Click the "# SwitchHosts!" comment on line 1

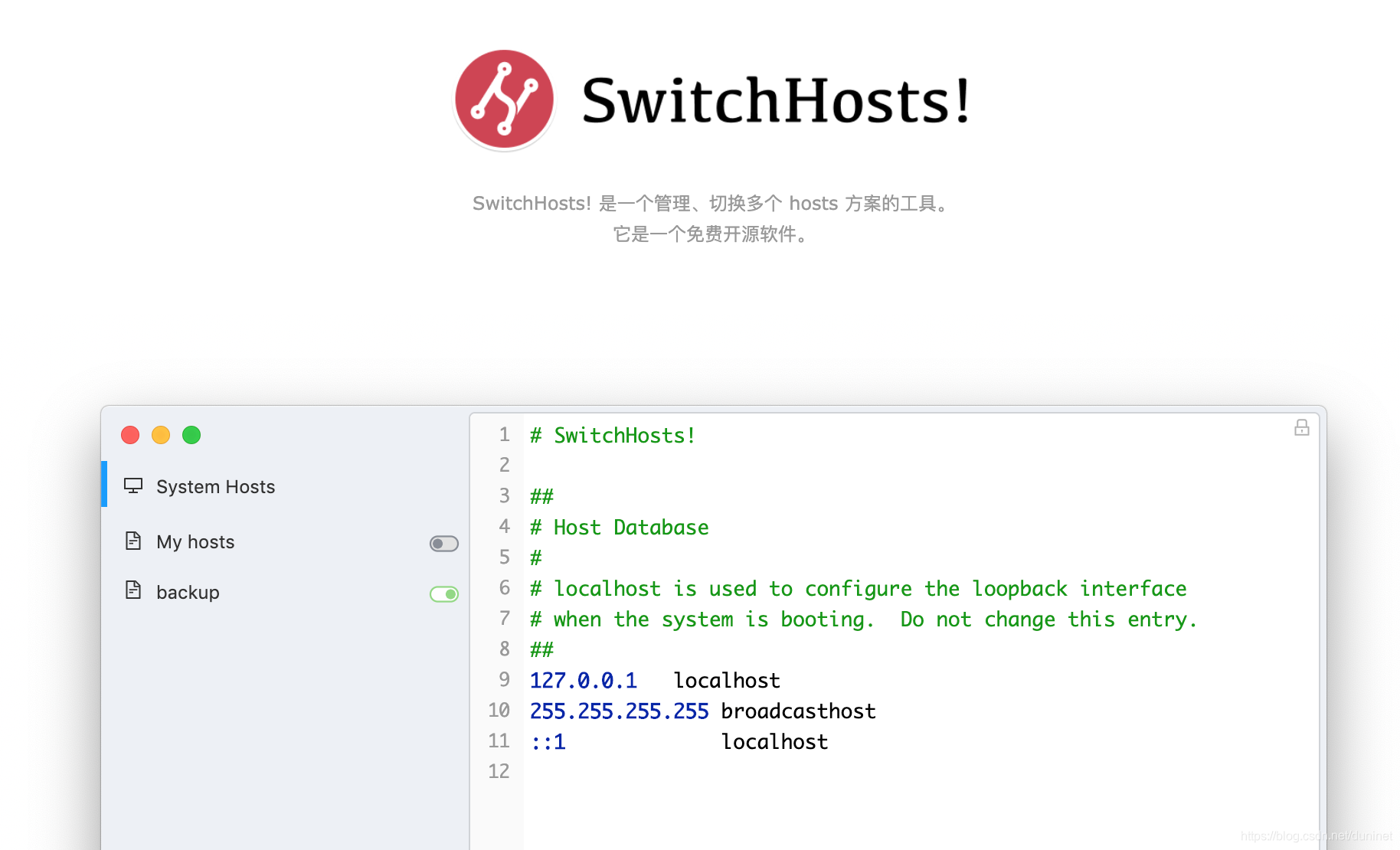(613, 436)
